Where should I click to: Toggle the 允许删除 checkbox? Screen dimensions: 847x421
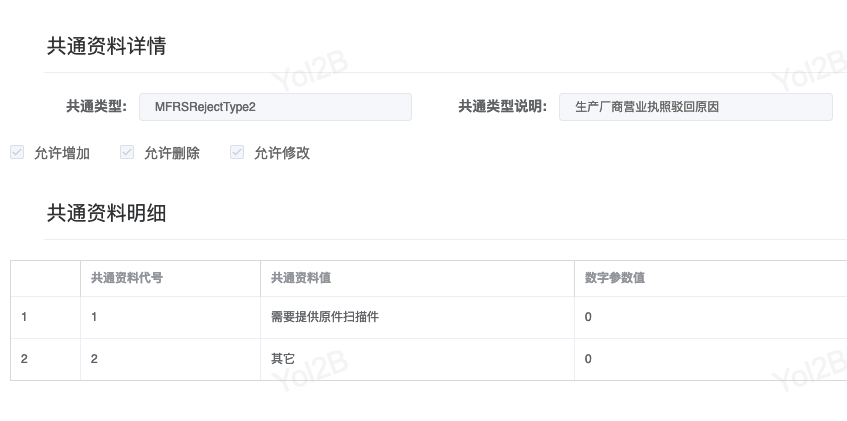[x=127, y=153]
